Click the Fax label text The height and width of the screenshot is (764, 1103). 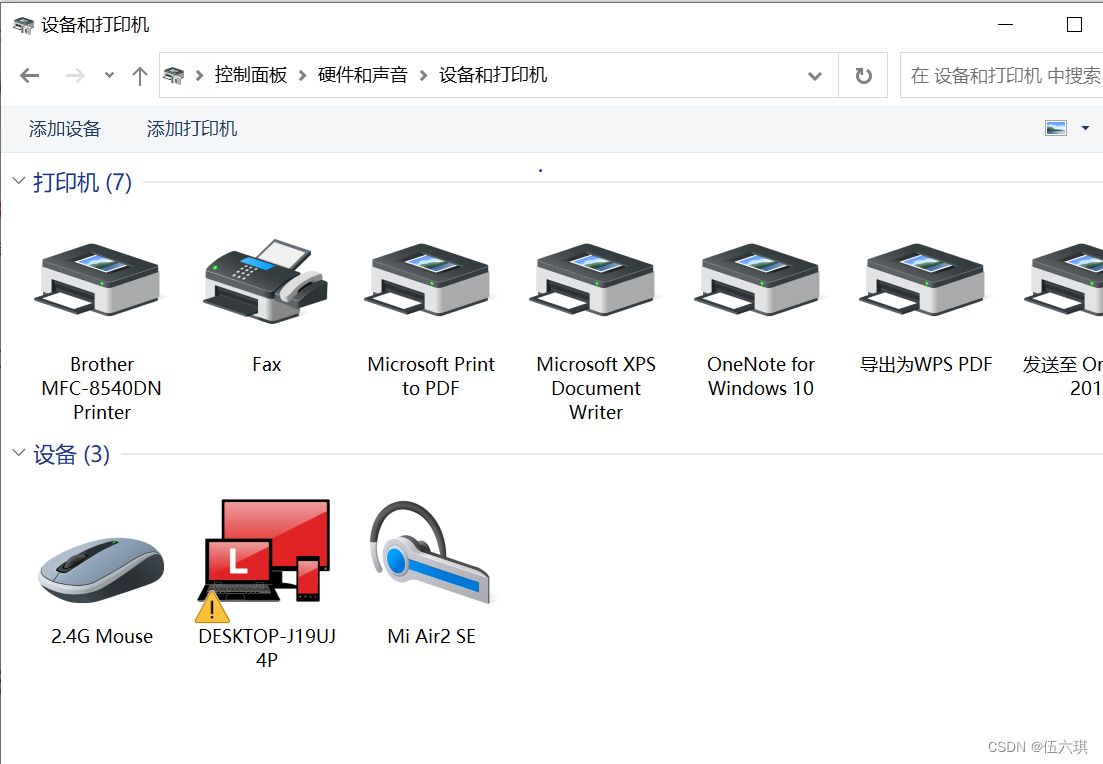point(267,364)
